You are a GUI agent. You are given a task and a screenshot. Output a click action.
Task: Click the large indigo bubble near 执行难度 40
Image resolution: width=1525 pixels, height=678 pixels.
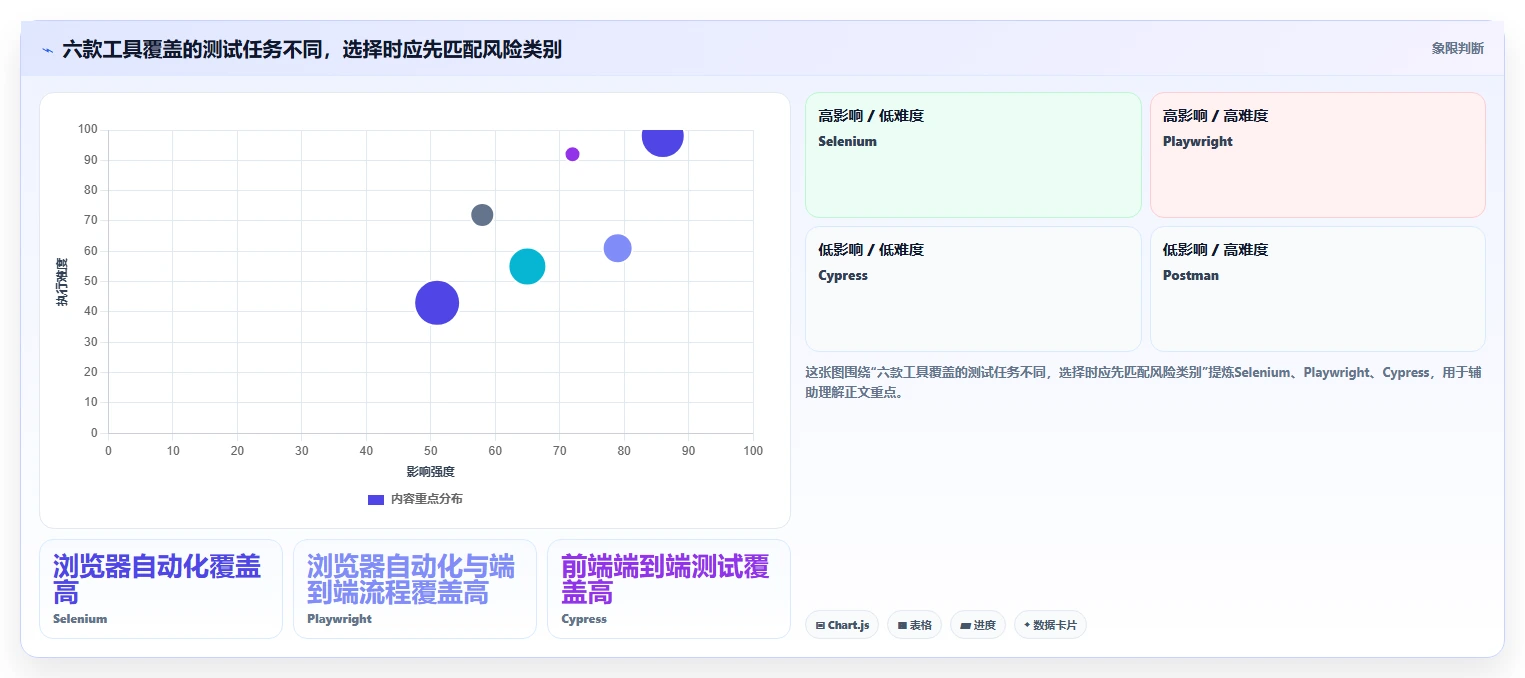pyautogui.click(x=437, y=303)
